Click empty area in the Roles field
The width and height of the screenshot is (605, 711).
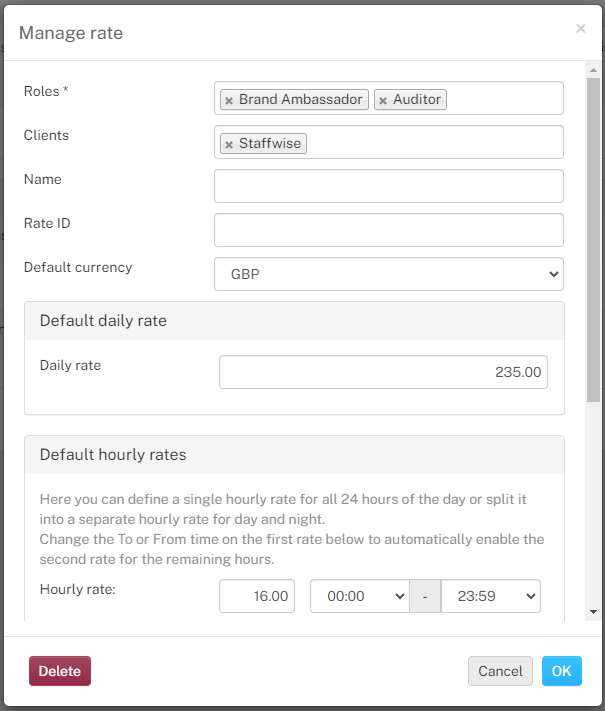(503, 98)
